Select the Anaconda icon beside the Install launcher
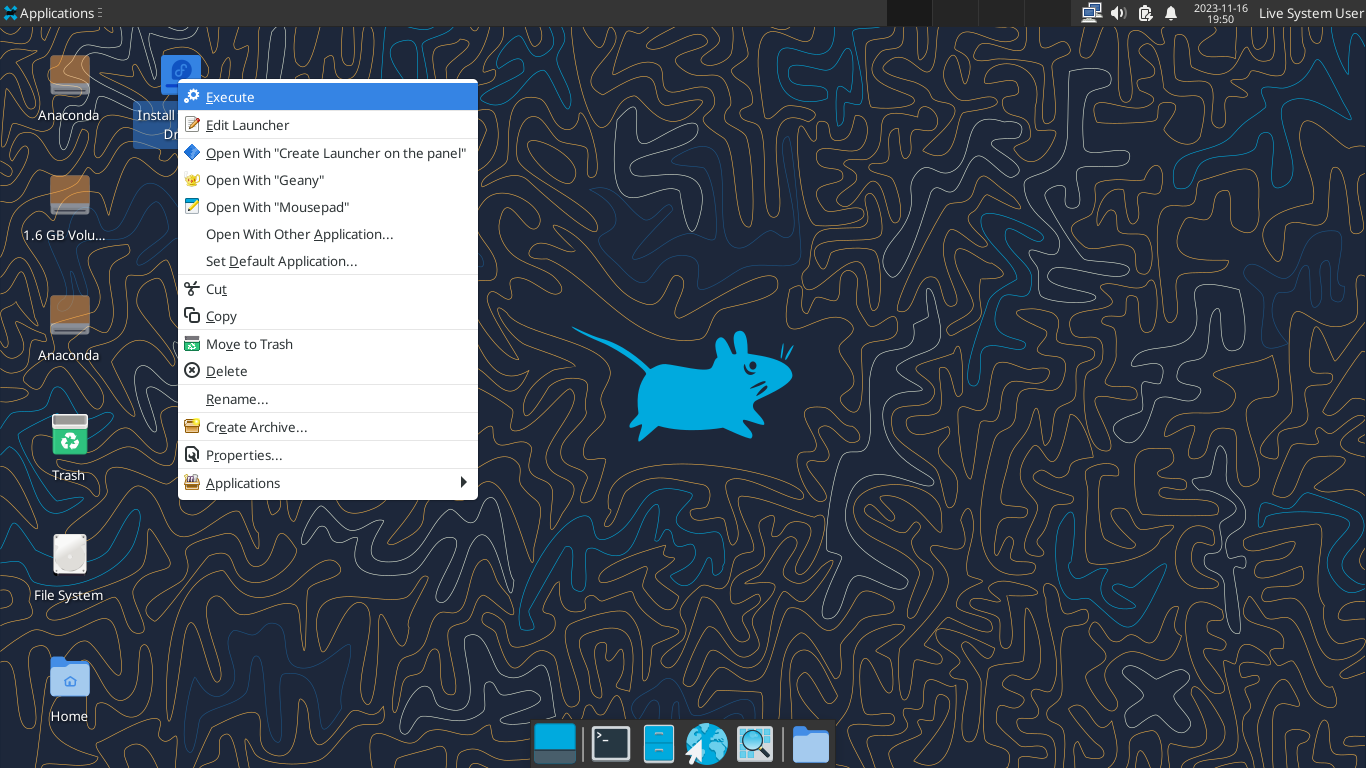Viewport: 1366px width, 768px height. click(x=69, y=89)
